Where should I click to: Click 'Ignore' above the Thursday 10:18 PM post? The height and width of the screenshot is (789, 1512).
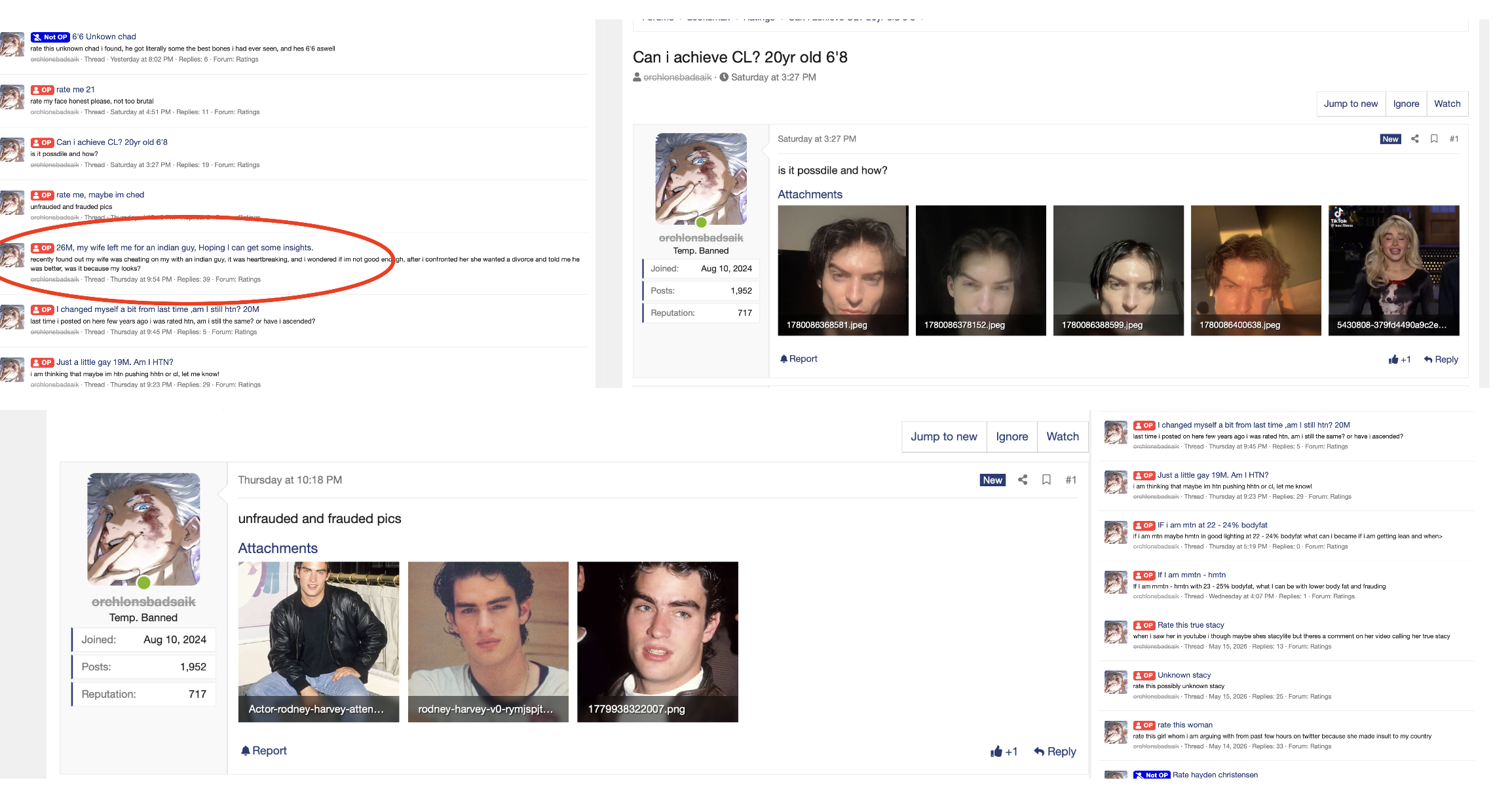click(1012, 436)
